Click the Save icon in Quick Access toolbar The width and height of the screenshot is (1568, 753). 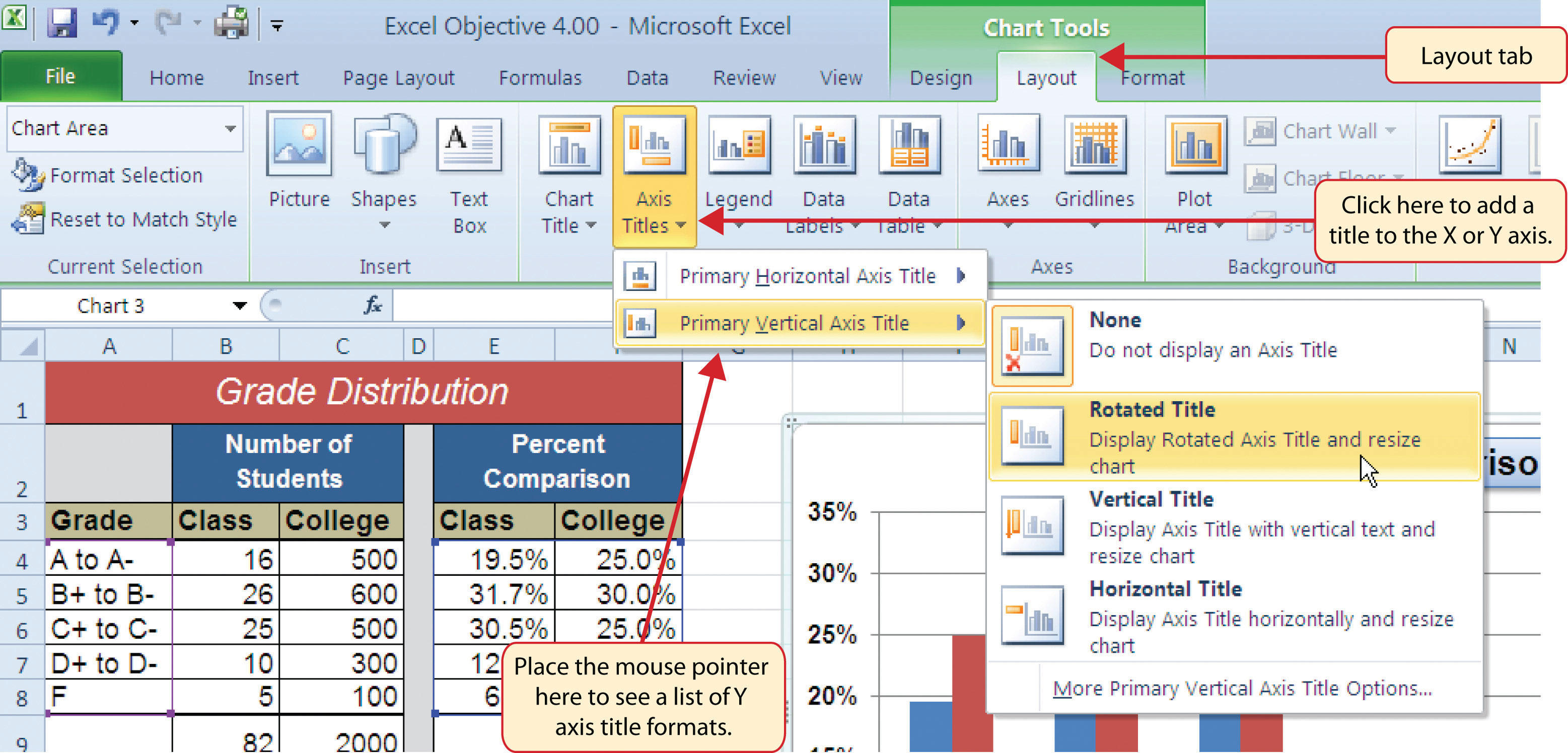[x=63, y=23]
